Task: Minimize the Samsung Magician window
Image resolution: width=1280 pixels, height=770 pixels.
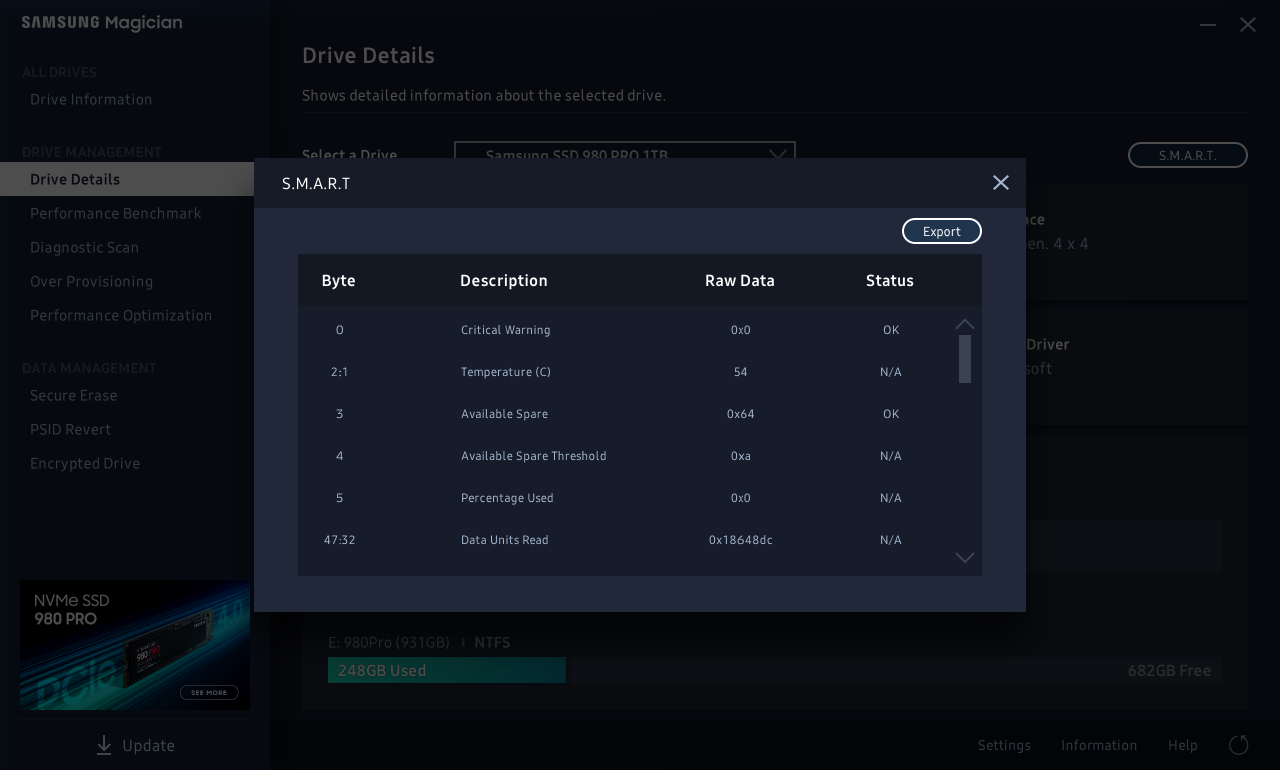Action: tap(1208, 24)
